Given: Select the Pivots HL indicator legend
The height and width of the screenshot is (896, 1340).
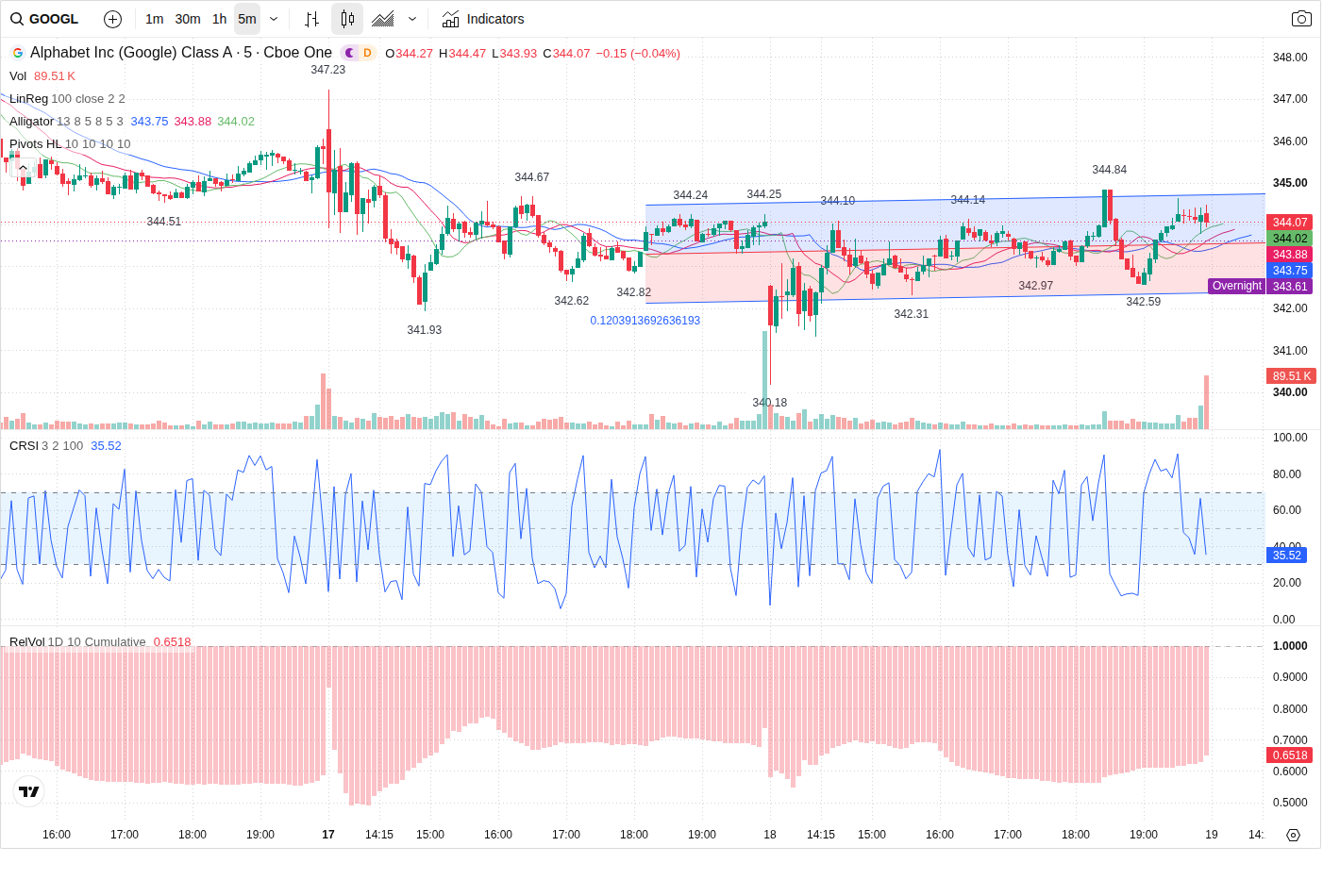Looking at the screenshot, I should [x=70, y=144].
